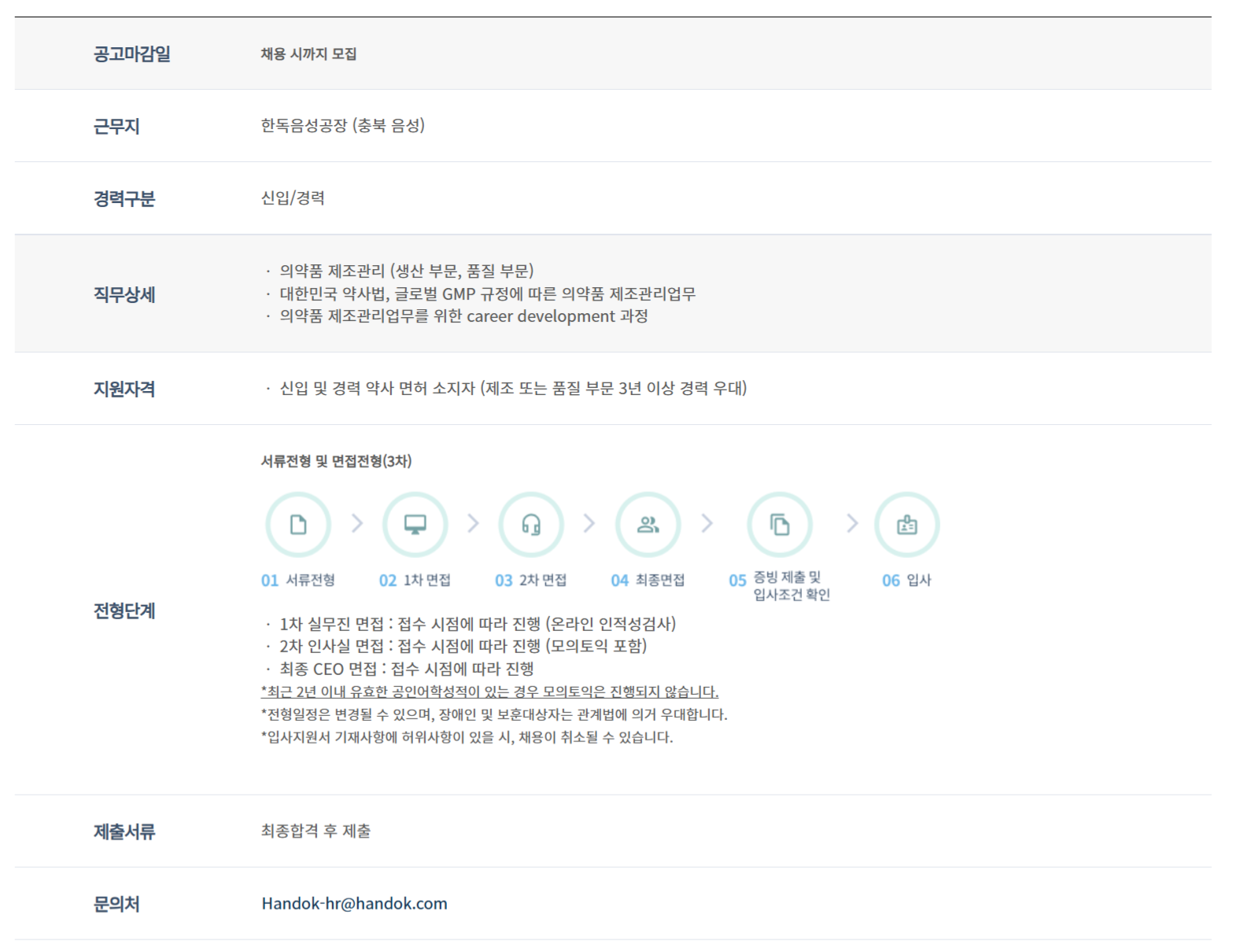The image size is (1259, 952).
Task: Click the underlined mock TOEIC exemption notice
Action: (x=489, y=692)
